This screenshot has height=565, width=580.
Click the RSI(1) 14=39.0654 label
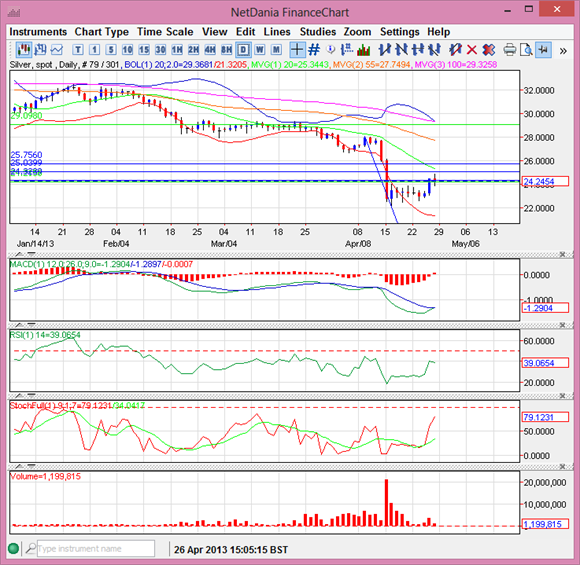click(x=45, y=335)
